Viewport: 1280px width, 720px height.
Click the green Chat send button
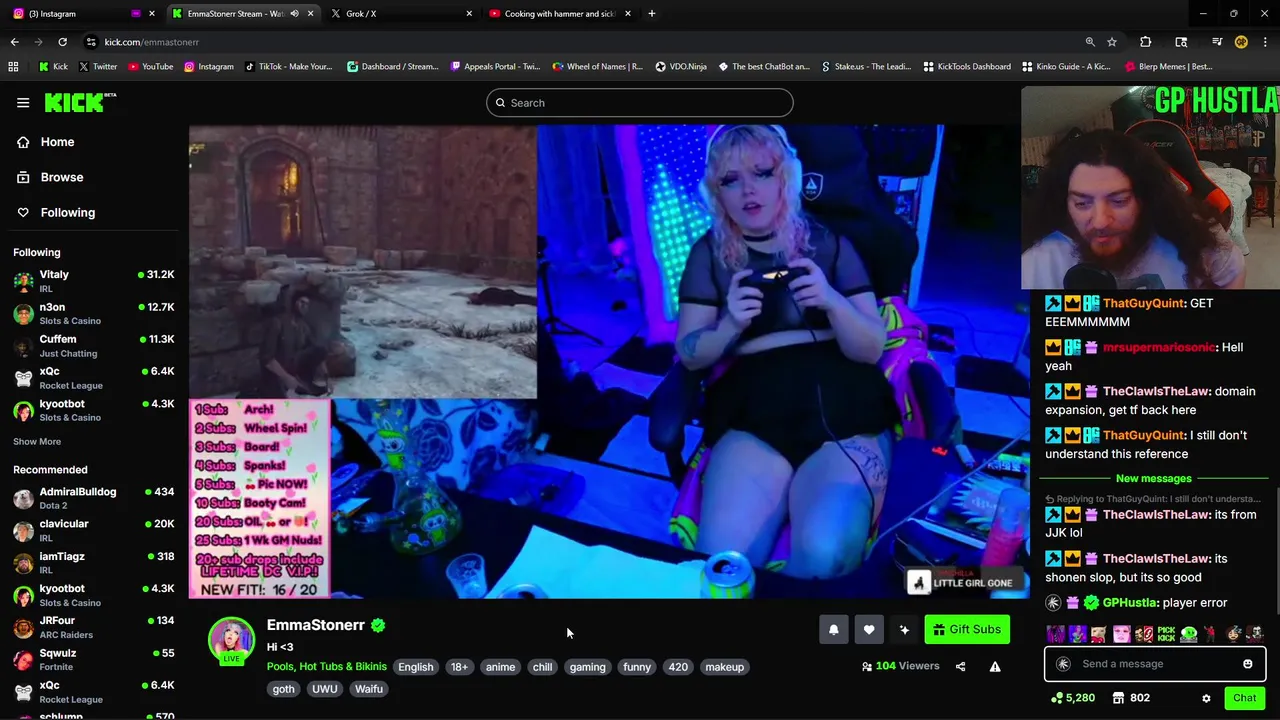click(1245, 698)
